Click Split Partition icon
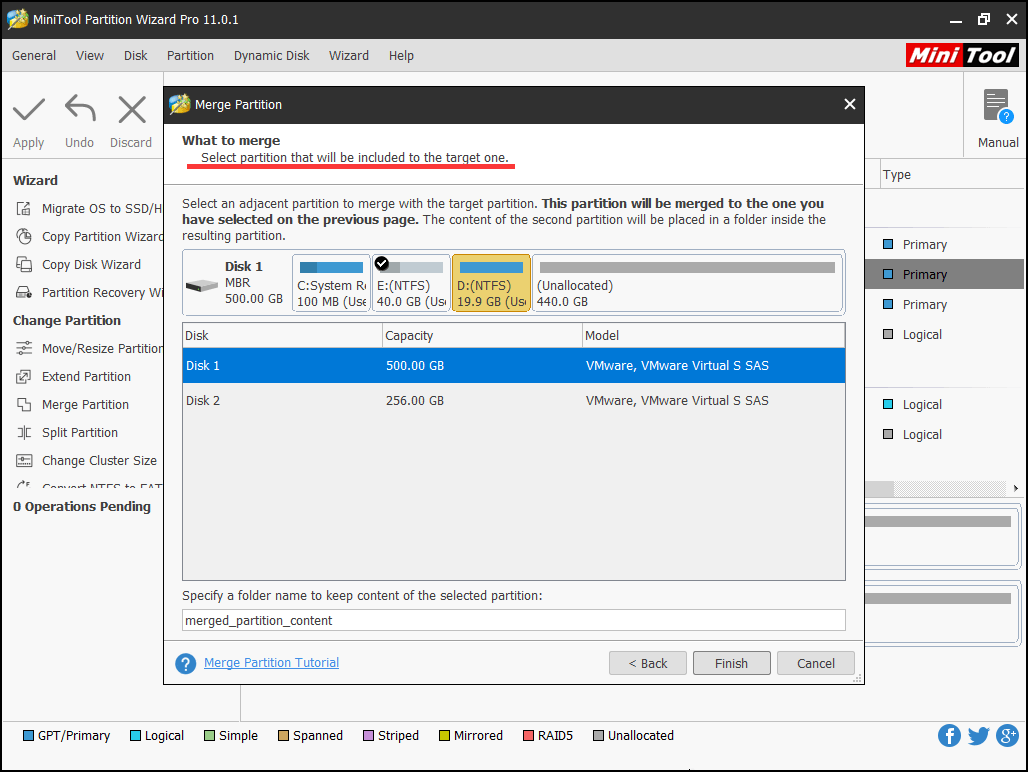This screenshot has height=772, width=1028. [x=24, y=433]
